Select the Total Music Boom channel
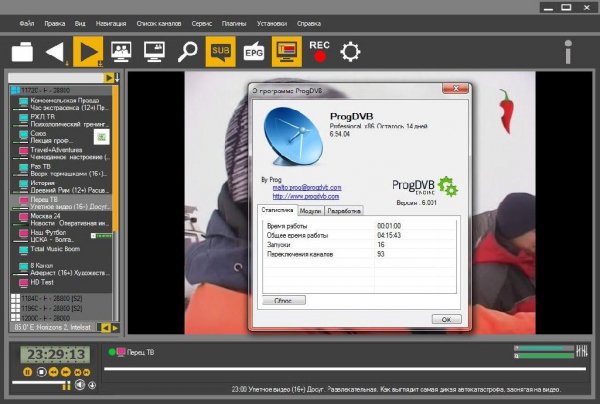 pyautogui.click(x=61, y=252)
